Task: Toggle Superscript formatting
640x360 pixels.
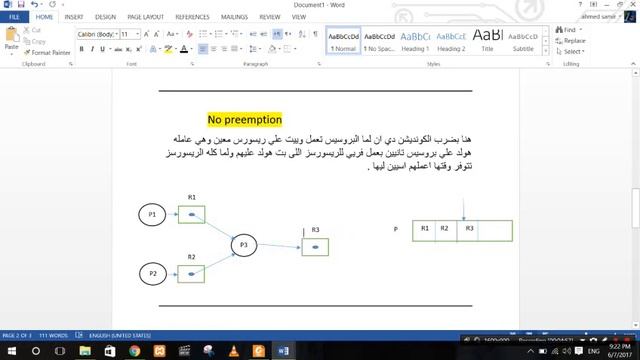Action: (139, 49)
